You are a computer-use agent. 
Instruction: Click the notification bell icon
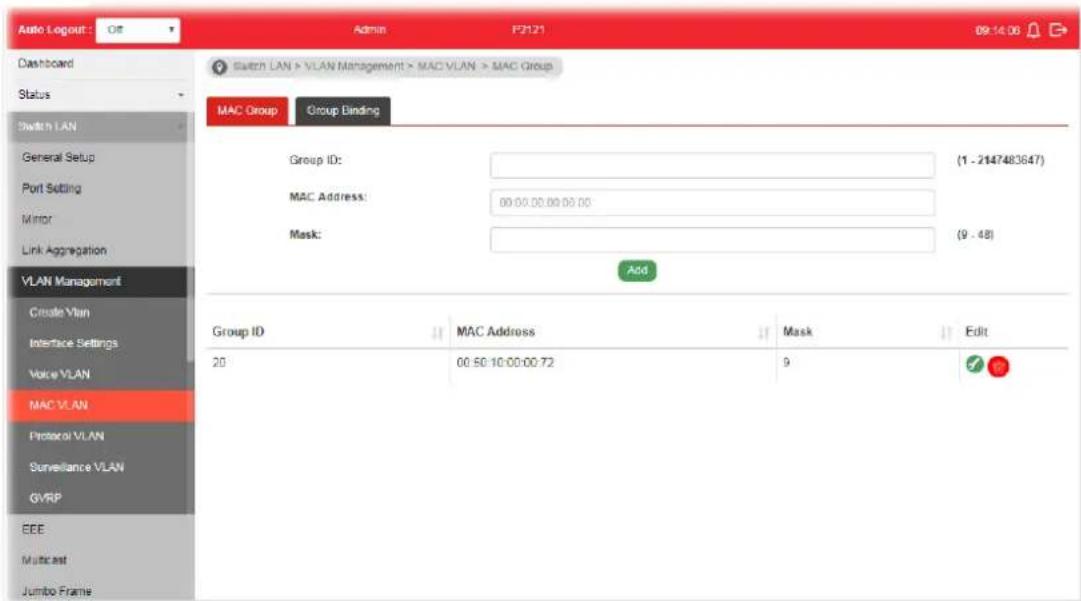(1033, 30)
